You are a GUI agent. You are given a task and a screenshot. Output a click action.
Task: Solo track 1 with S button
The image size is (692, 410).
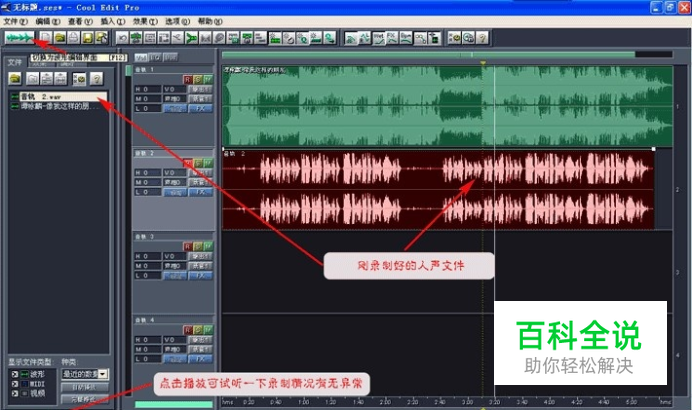click(198, 79)
